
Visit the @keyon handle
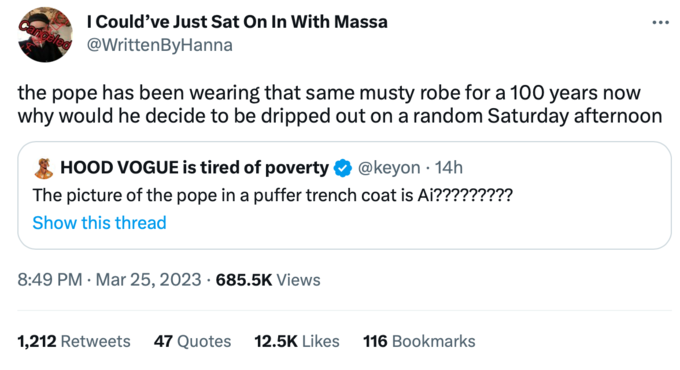click(389, 168)
